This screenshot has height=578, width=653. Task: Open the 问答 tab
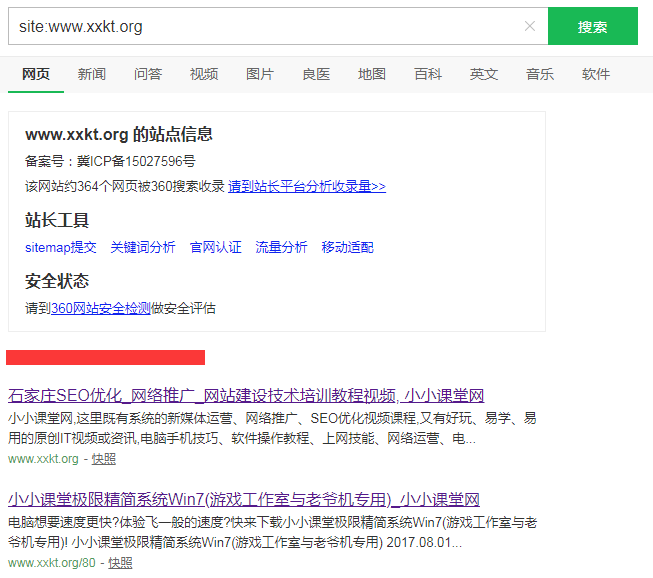click(x=148, y=74)
